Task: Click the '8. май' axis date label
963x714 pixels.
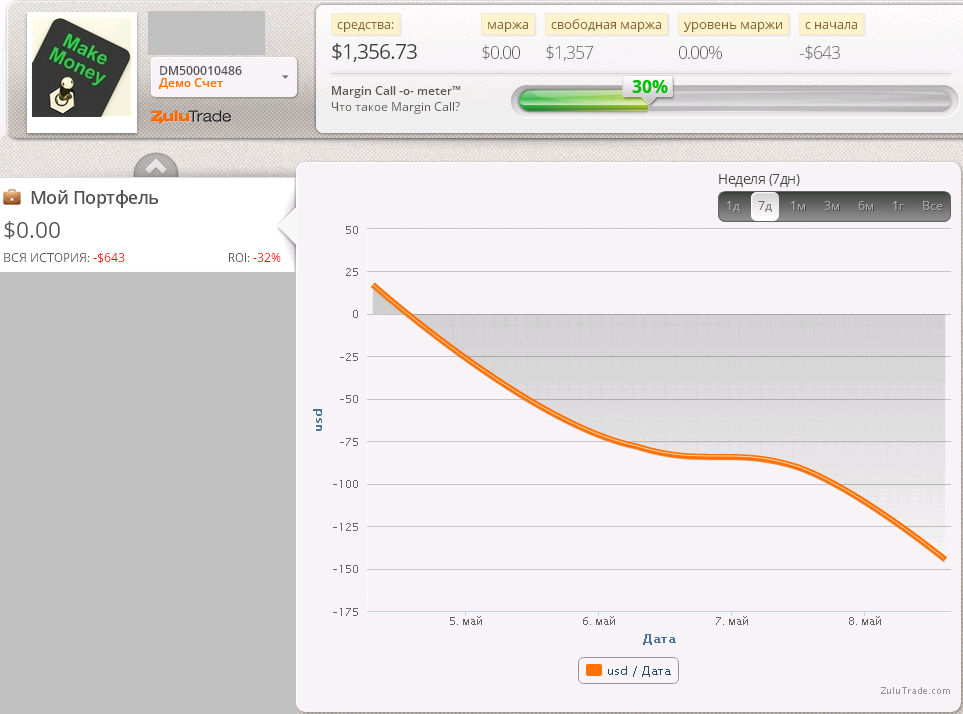Action: 865,621
